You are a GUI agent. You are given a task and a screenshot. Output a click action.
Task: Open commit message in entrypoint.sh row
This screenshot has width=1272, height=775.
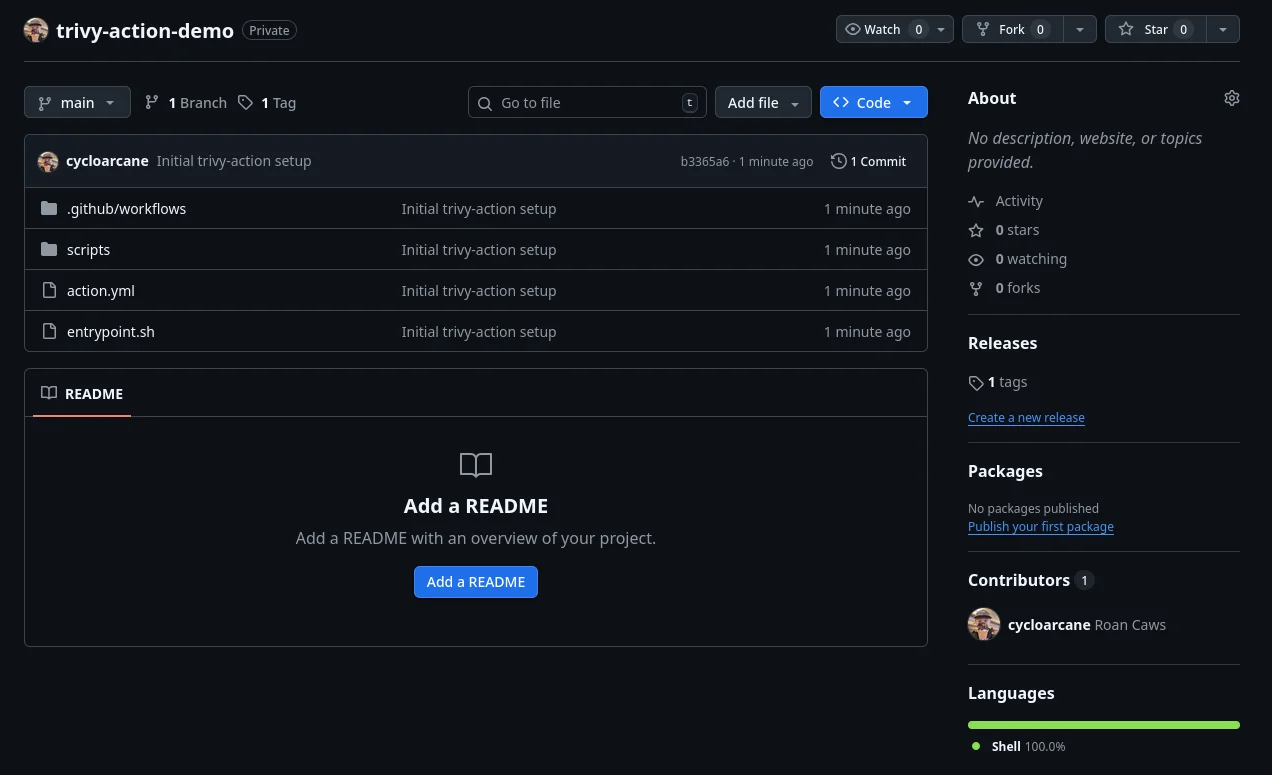pos(479,332)
